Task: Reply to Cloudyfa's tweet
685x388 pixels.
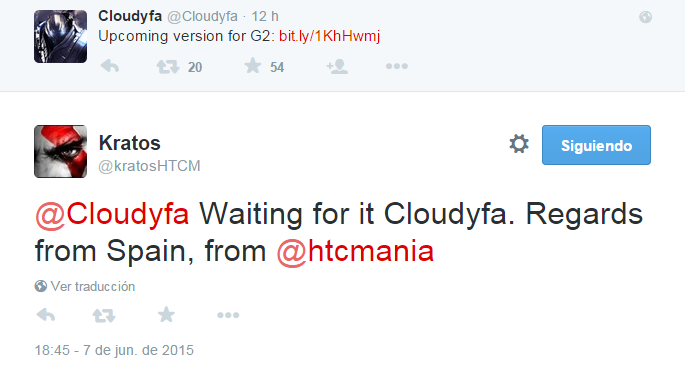Action: pyautogui.click(x=110, y=66)
